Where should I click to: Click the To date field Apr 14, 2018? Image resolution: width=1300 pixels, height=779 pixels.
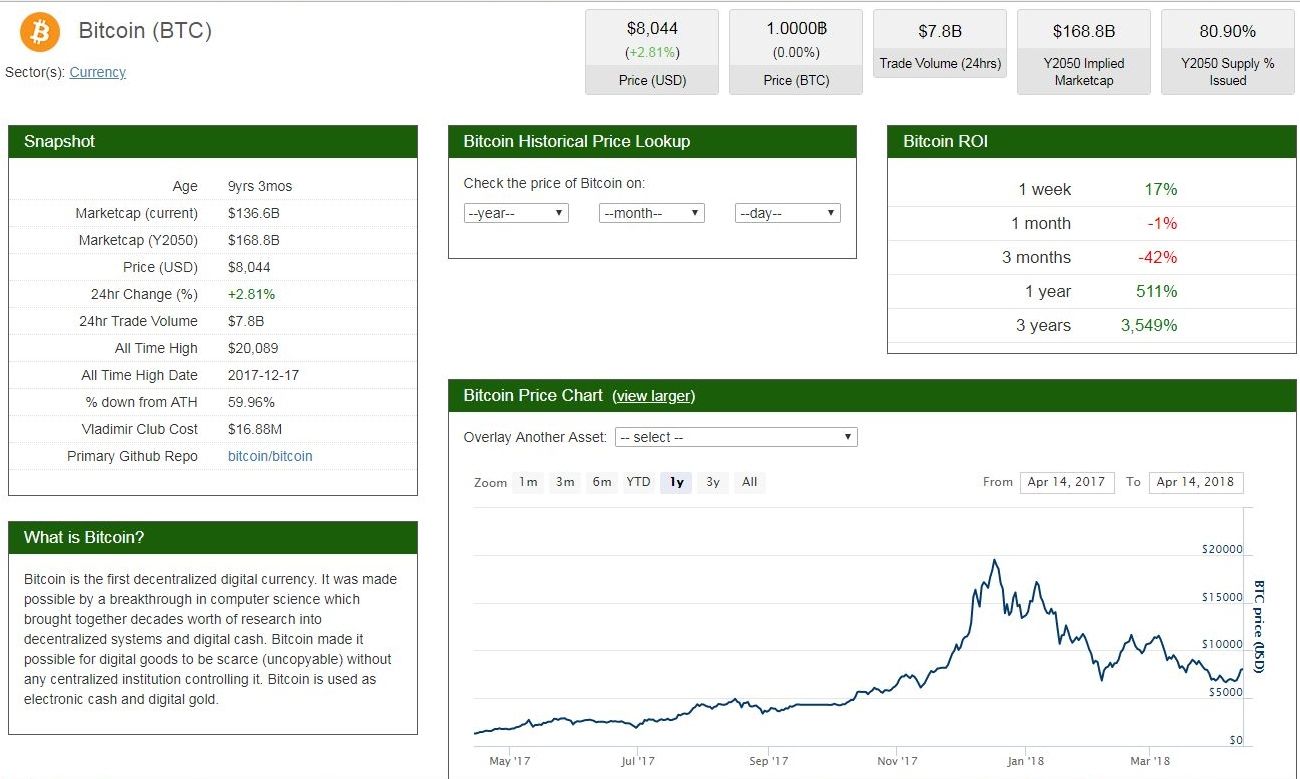tap(1196, 482)
